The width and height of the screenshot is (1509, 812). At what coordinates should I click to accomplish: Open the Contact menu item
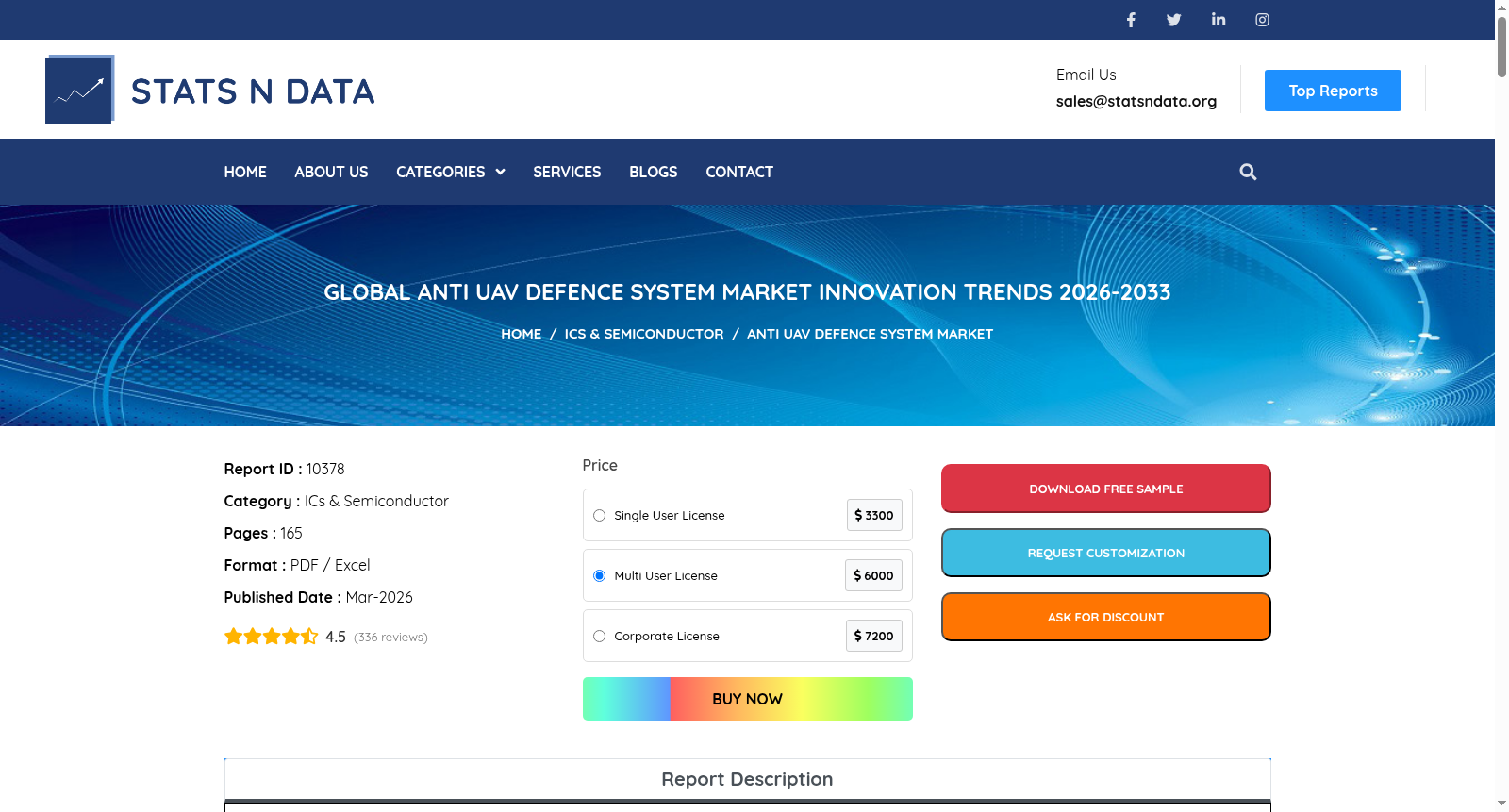pyautogui.click(x=739, y=172)
